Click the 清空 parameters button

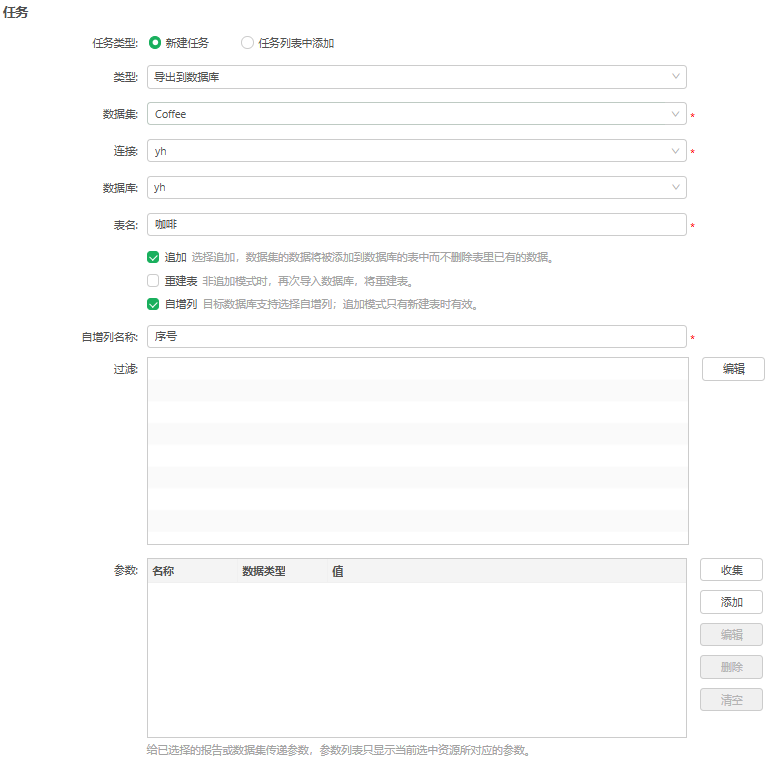coord(731,700)
